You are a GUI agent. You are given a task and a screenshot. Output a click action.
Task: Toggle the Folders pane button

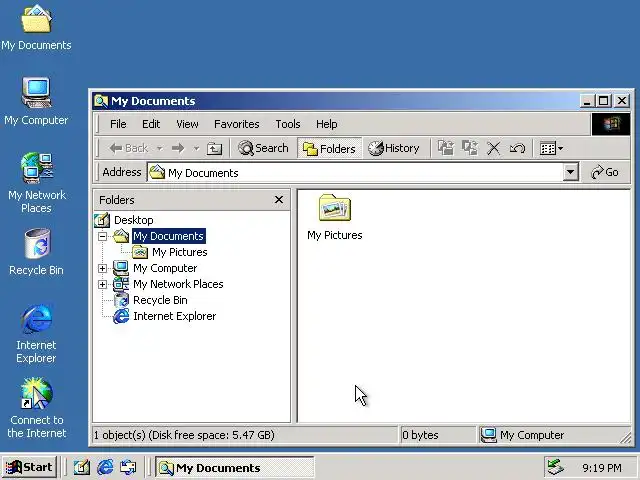pos(329,149)
